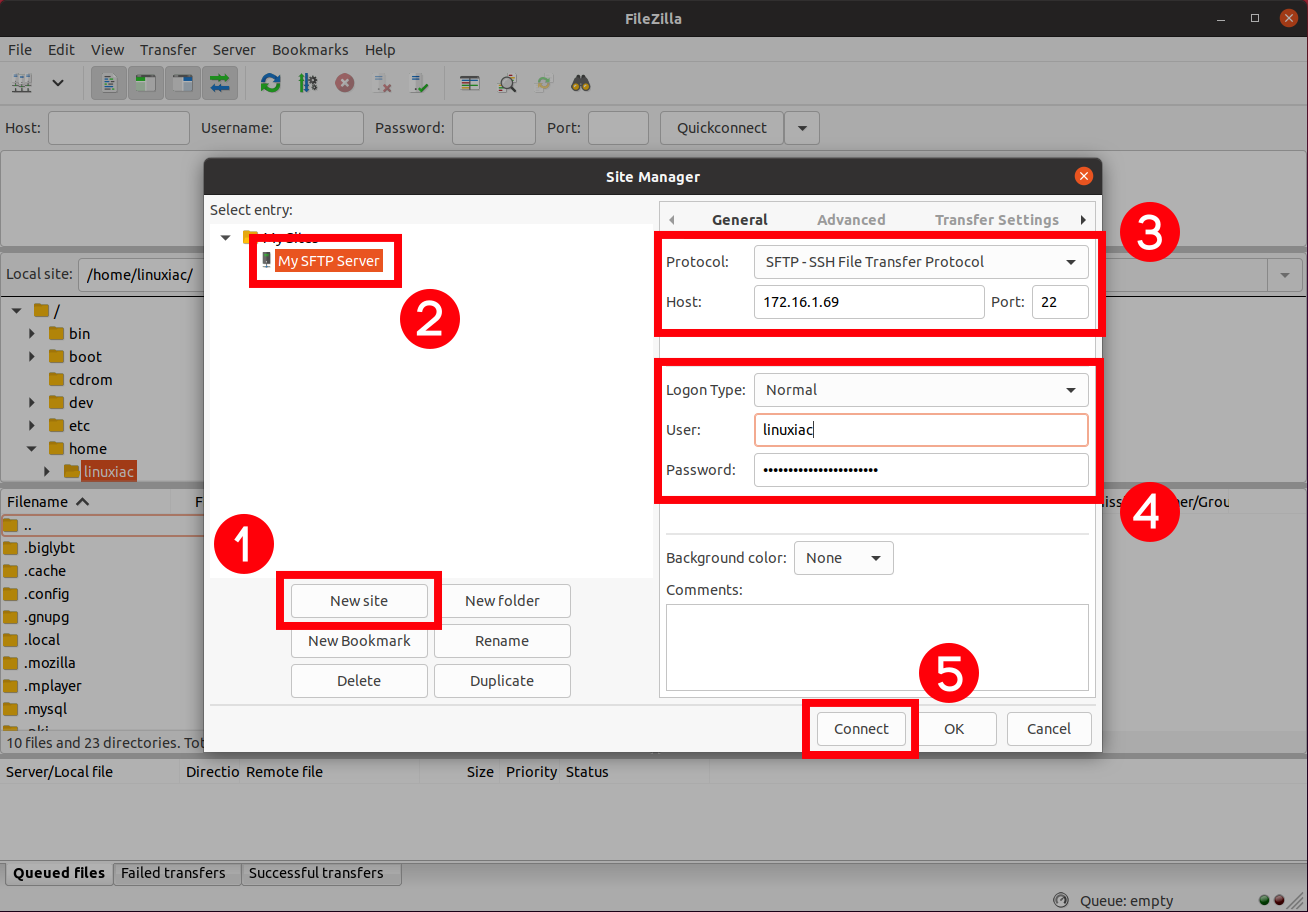1308x912 pixels.
Task: Click the Connect button
Action: pos(860,728)
